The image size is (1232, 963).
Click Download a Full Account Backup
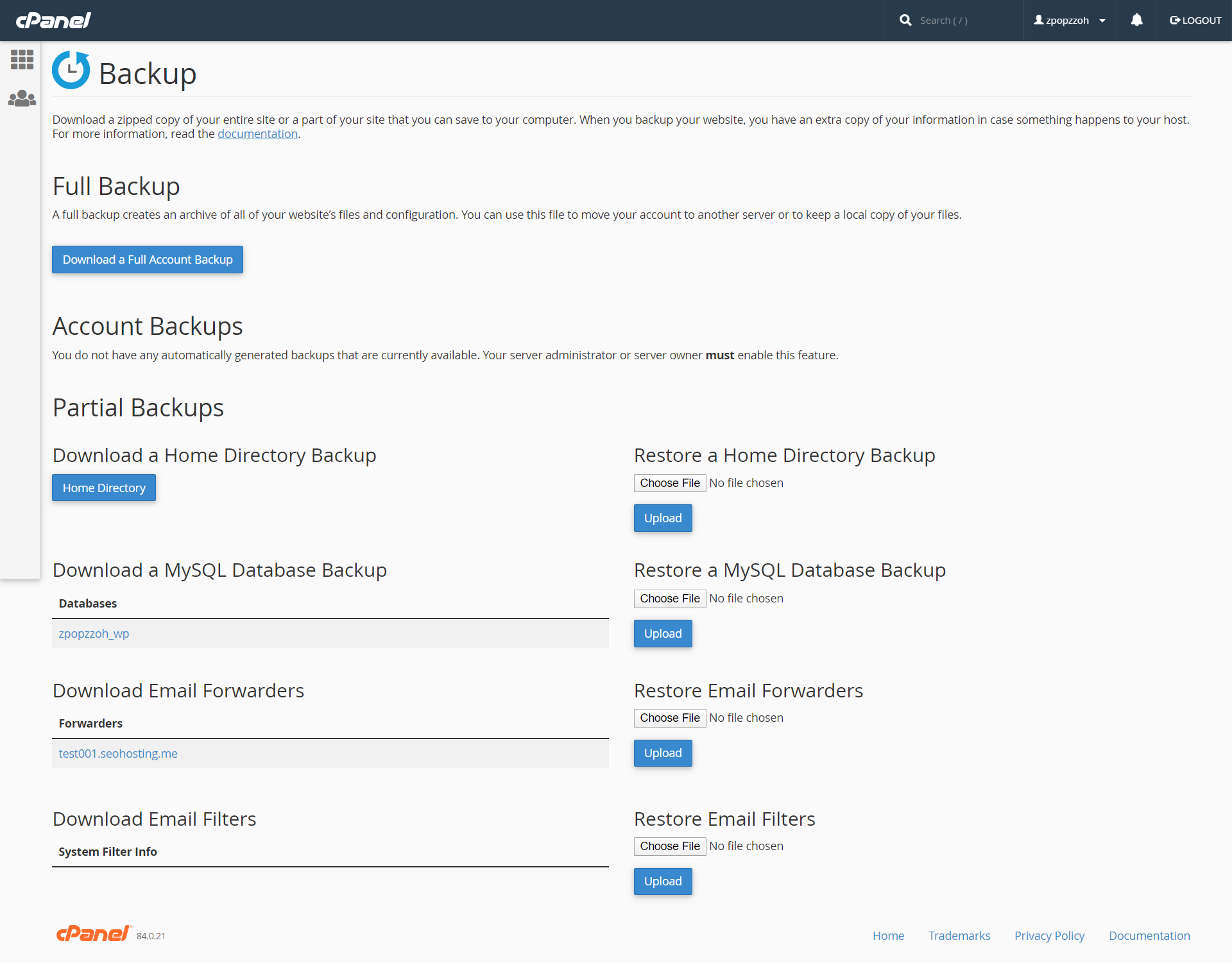[x=148, y=259]
